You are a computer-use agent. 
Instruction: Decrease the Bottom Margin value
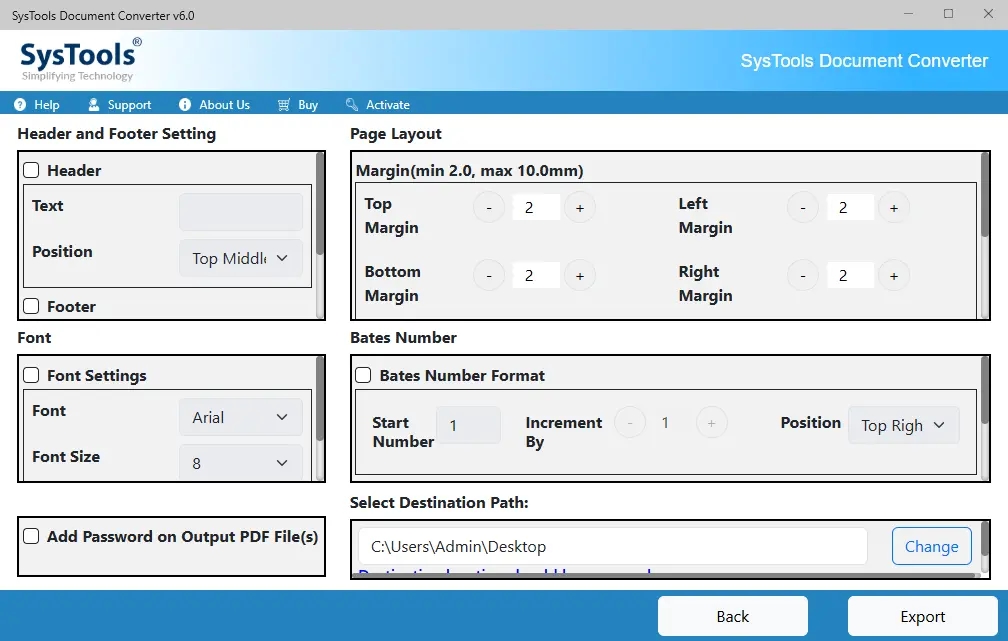click(x=489, y=276)
